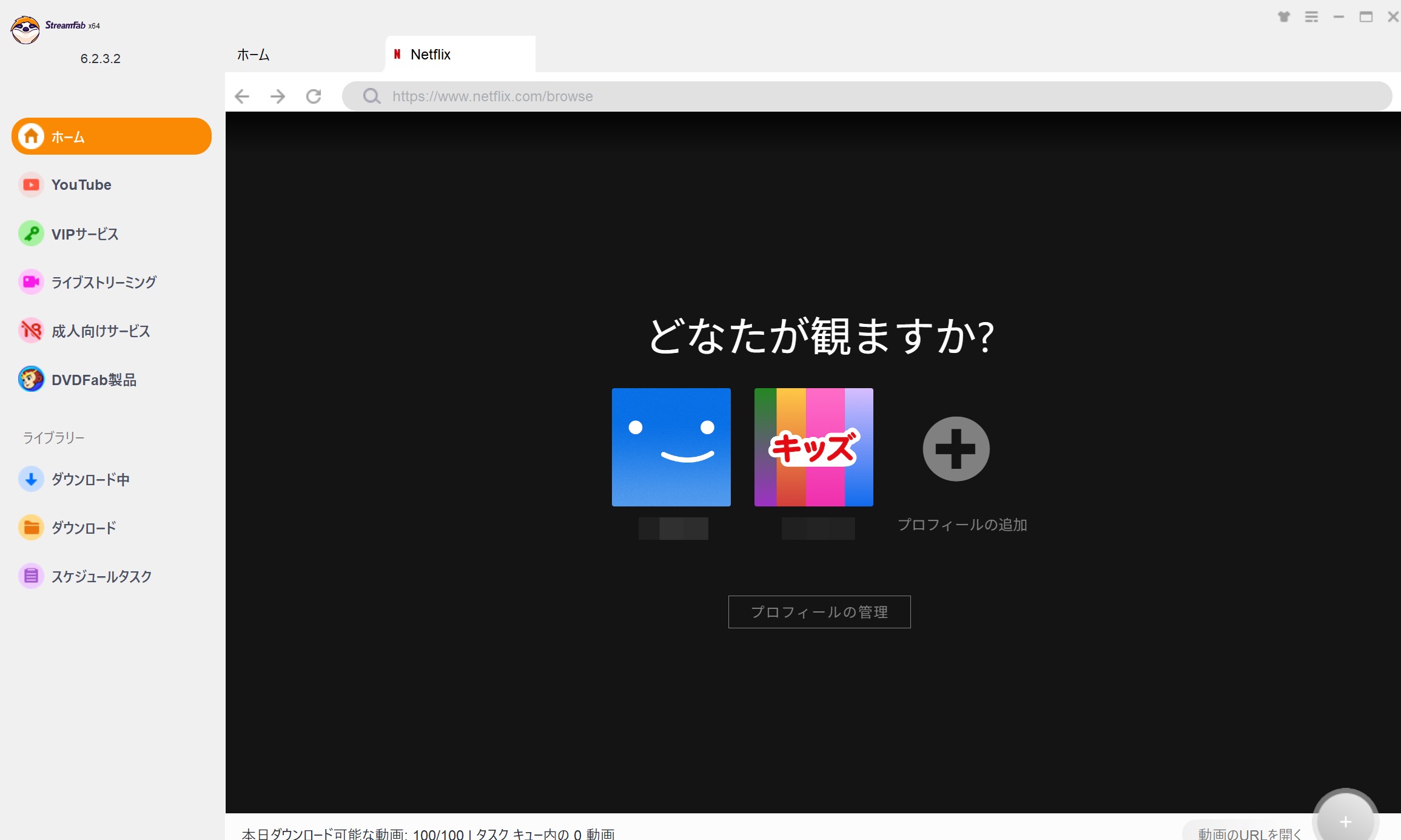Choose the blue smiley profile
Viewport: 1401px width, 840px height.
tap(671, 448)
